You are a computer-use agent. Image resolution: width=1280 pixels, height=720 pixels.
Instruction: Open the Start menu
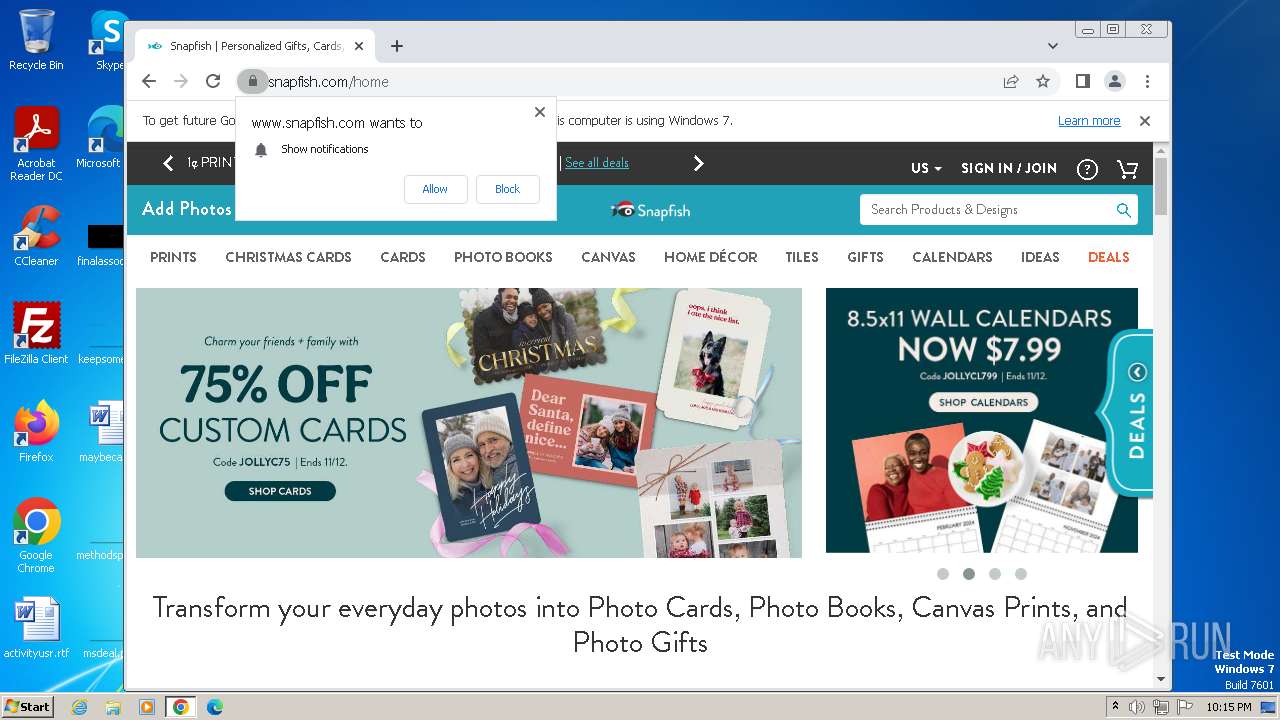[x=28, y=706]
